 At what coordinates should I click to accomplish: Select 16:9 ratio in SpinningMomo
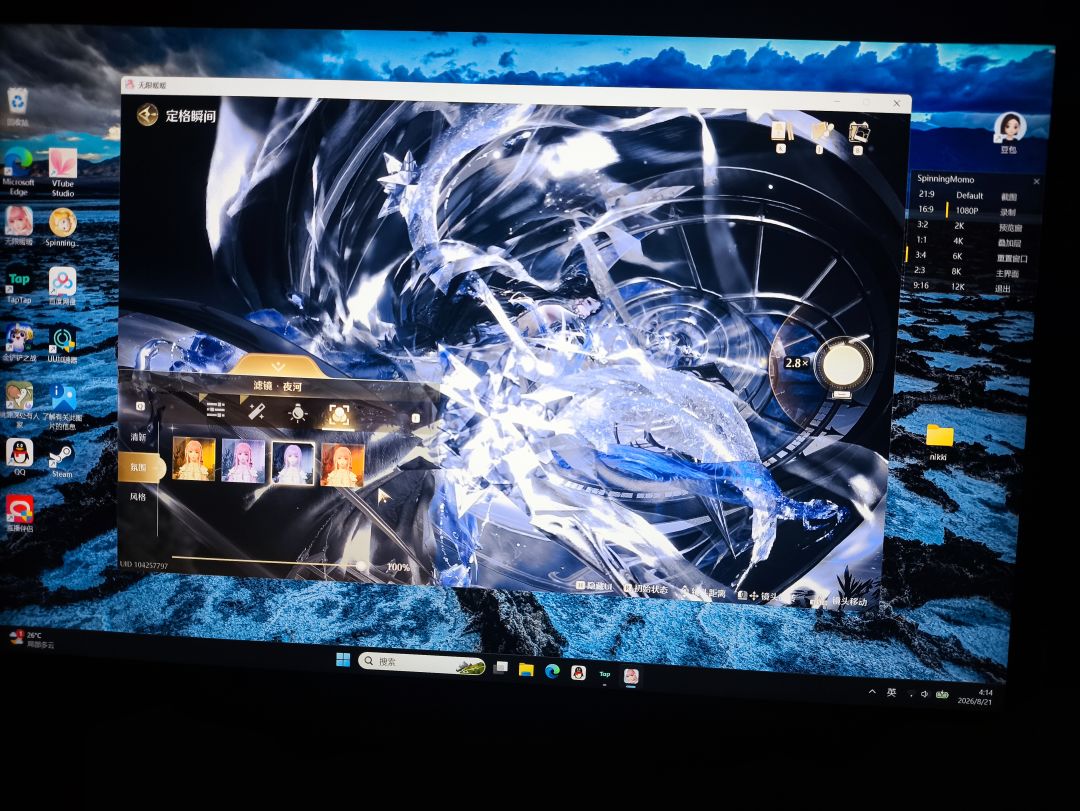(x=926, y=209)
